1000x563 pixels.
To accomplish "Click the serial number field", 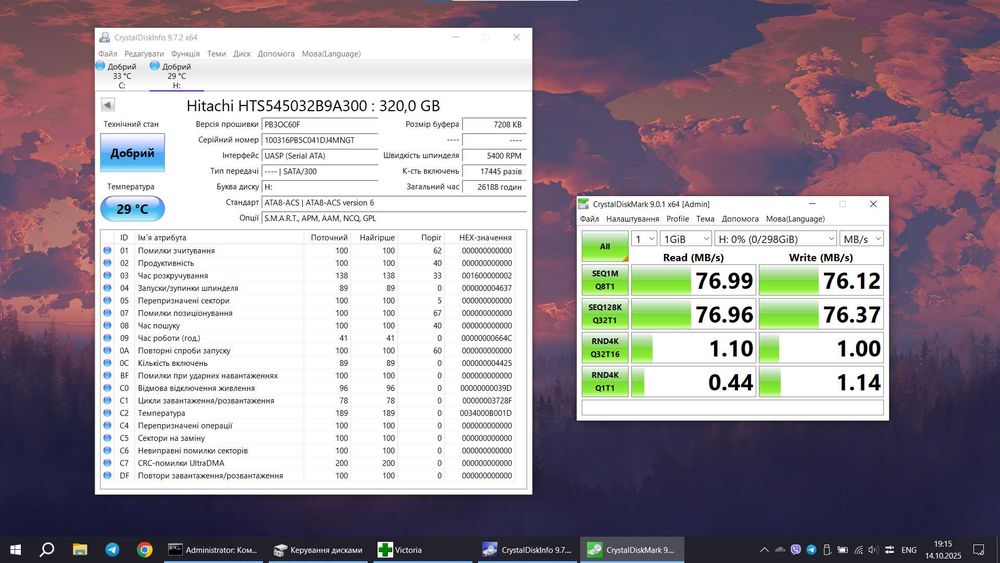I will pyautogui.click(x=320, y=140).
